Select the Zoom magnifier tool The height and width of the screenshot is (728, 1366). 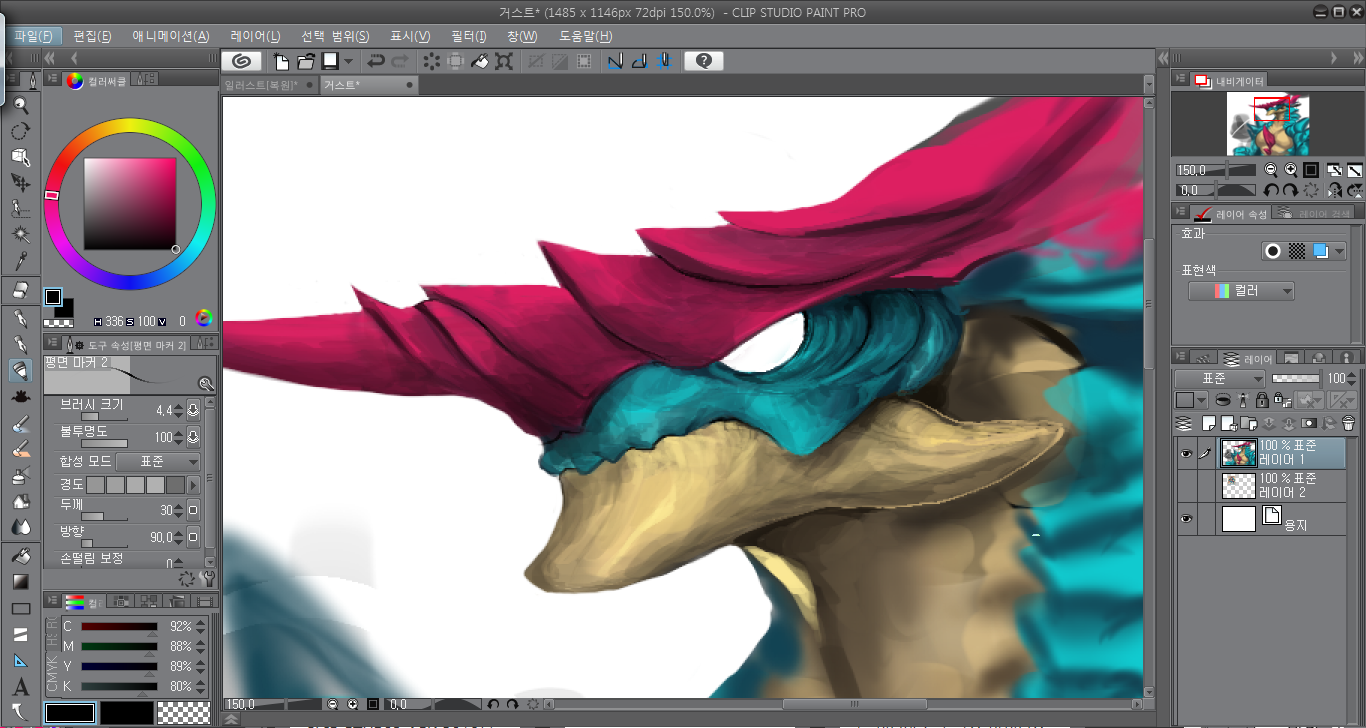(21, 105)
